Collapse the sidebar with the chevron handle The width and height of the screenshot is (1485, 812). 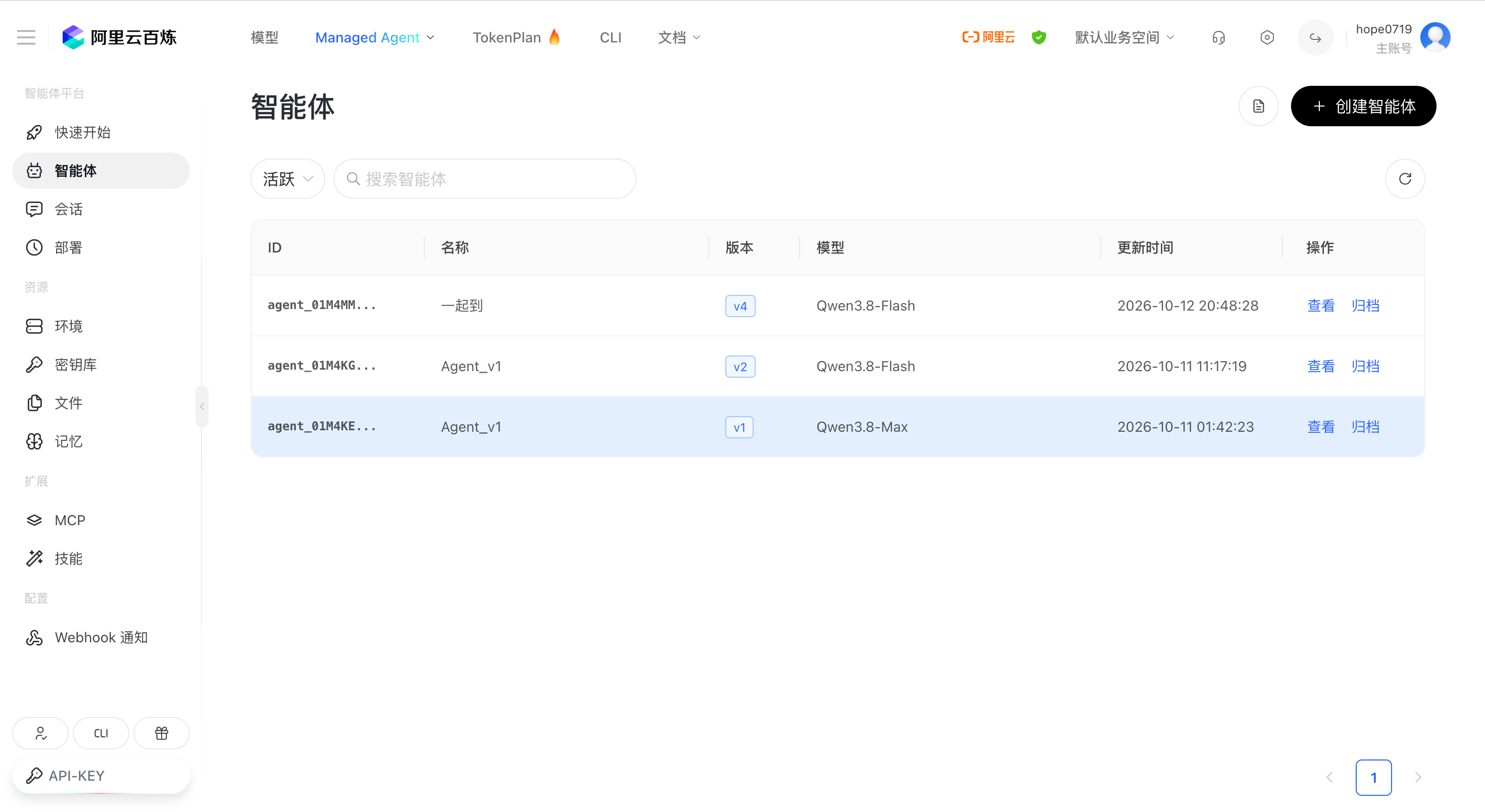click(x=202, y=407)
